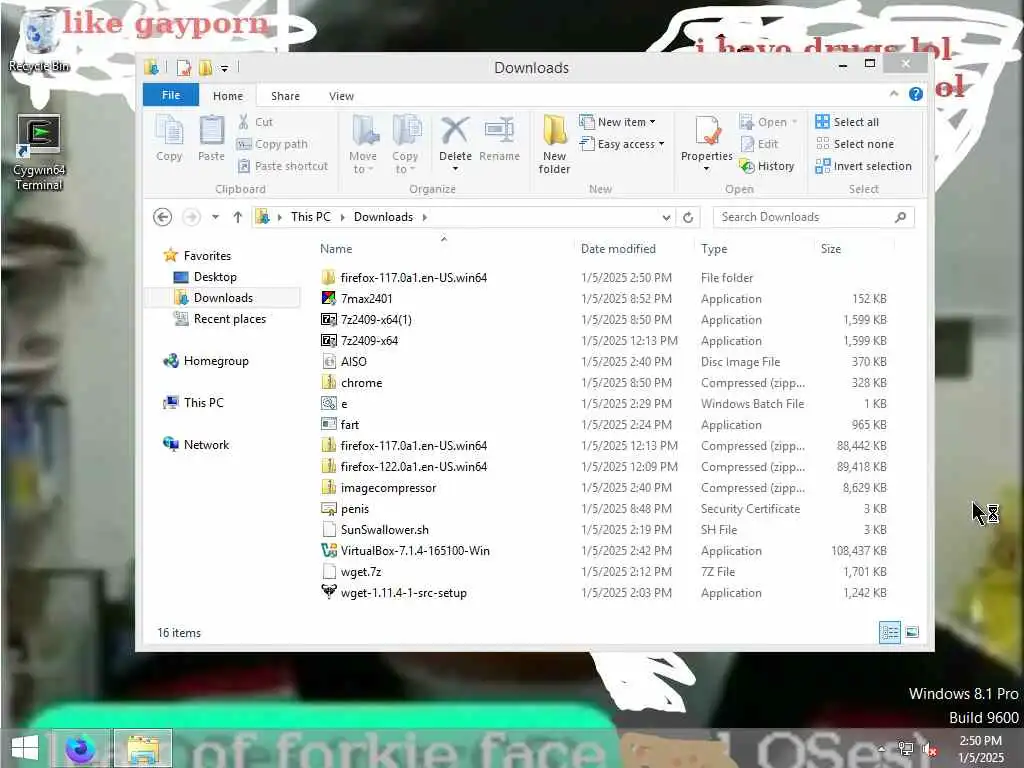Viewport: 1024px width, 768px height.
Task: Select VirtualBox-7.1.4-165100-Win installer
Action: click(x=603, y=551)
